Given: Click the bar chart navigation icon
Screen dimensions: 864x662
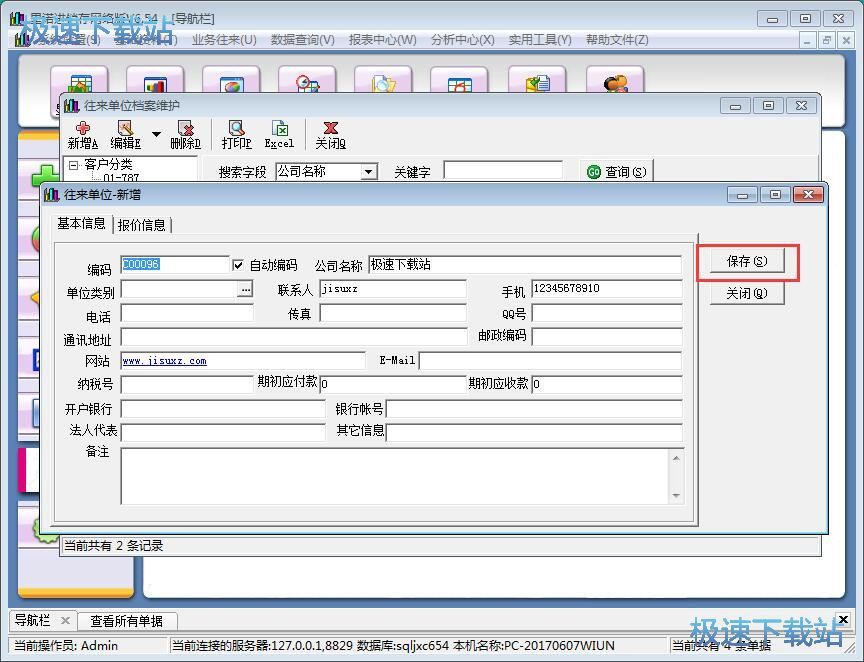Looking at the screenshot, I should coord(155,81).
